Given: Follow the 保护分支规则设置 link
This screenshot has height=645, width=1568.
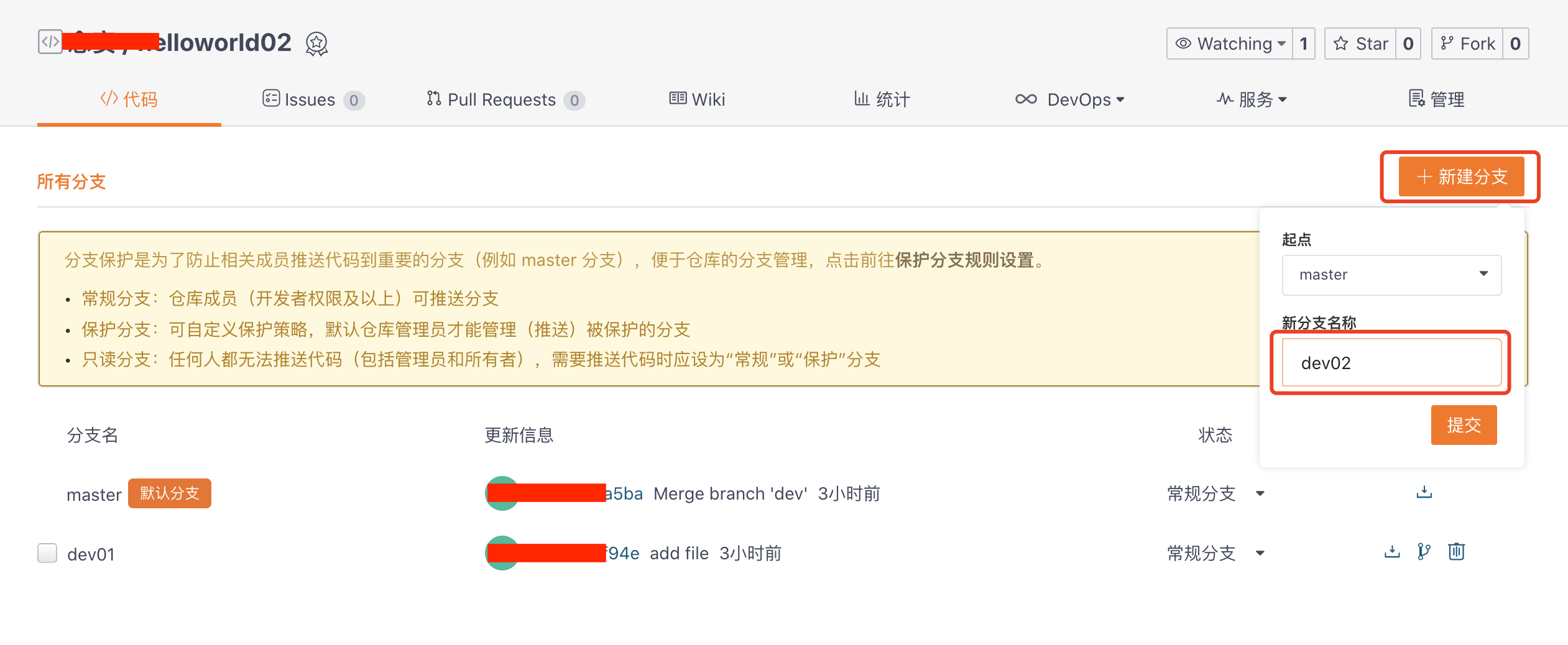Looking at the screenshot, I should (x=964, y=260).
